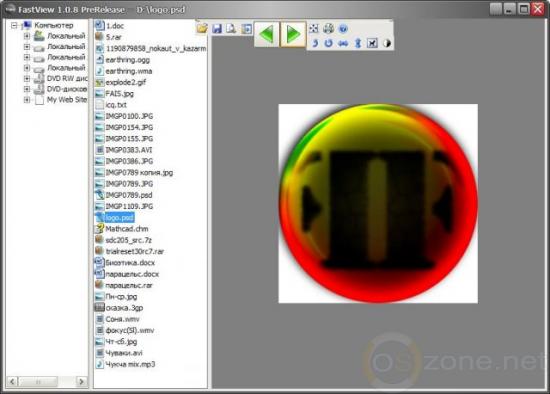Click tree panel scrollbar left arrow
Screen dimensions: 550x394
pos(12,381)
